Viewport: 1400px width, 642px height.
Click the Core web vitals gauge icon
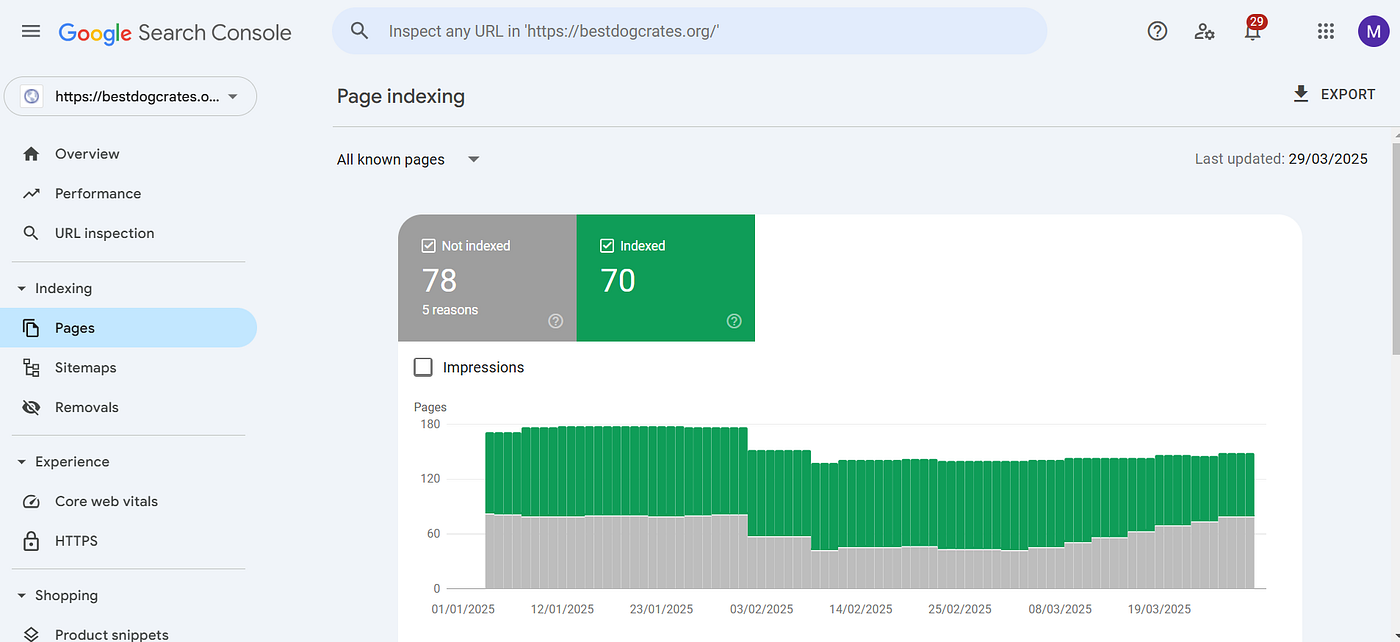click(x=31, y=502)
